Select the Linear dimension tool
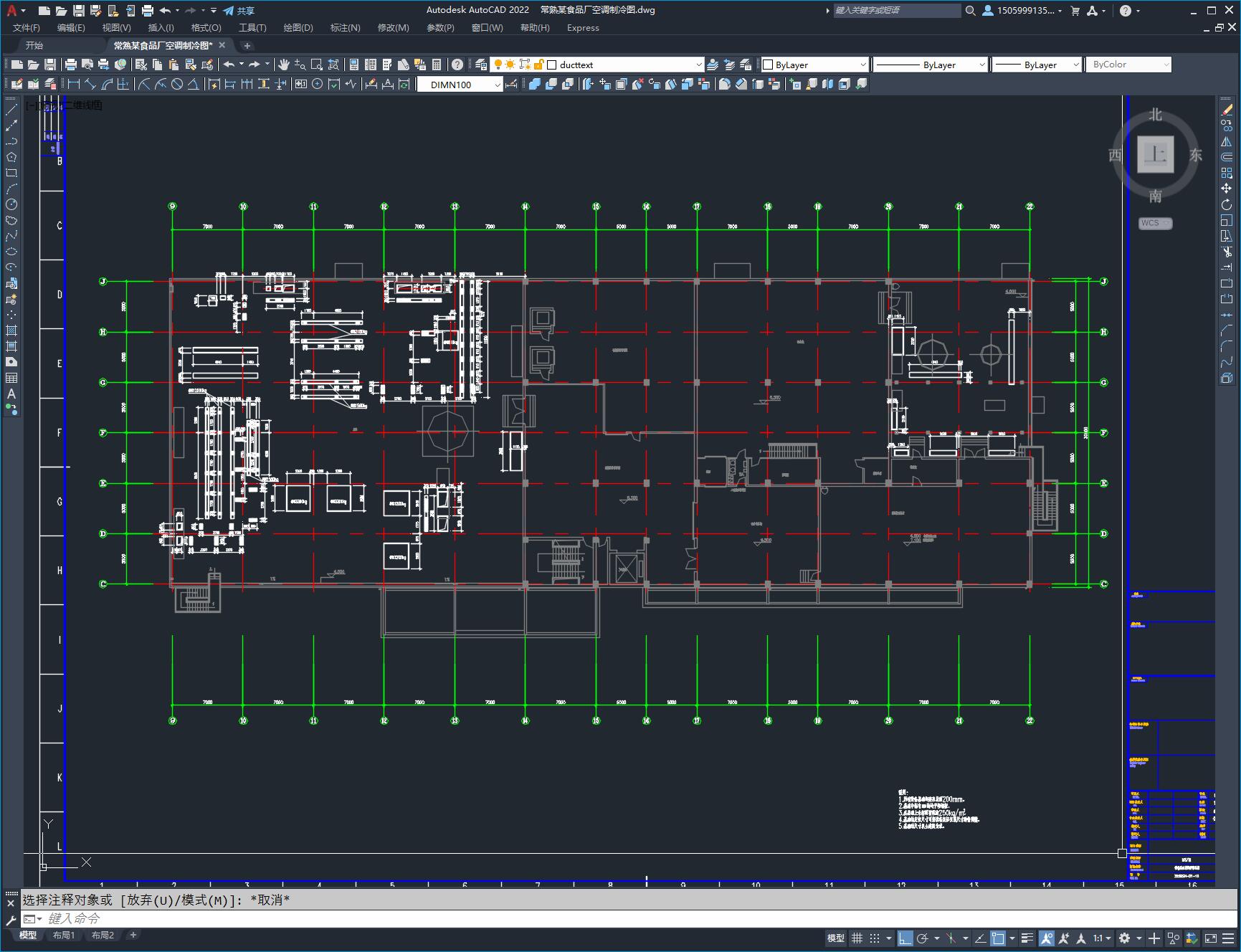Viewport: 1241px width, 952px height. [74, 84]
